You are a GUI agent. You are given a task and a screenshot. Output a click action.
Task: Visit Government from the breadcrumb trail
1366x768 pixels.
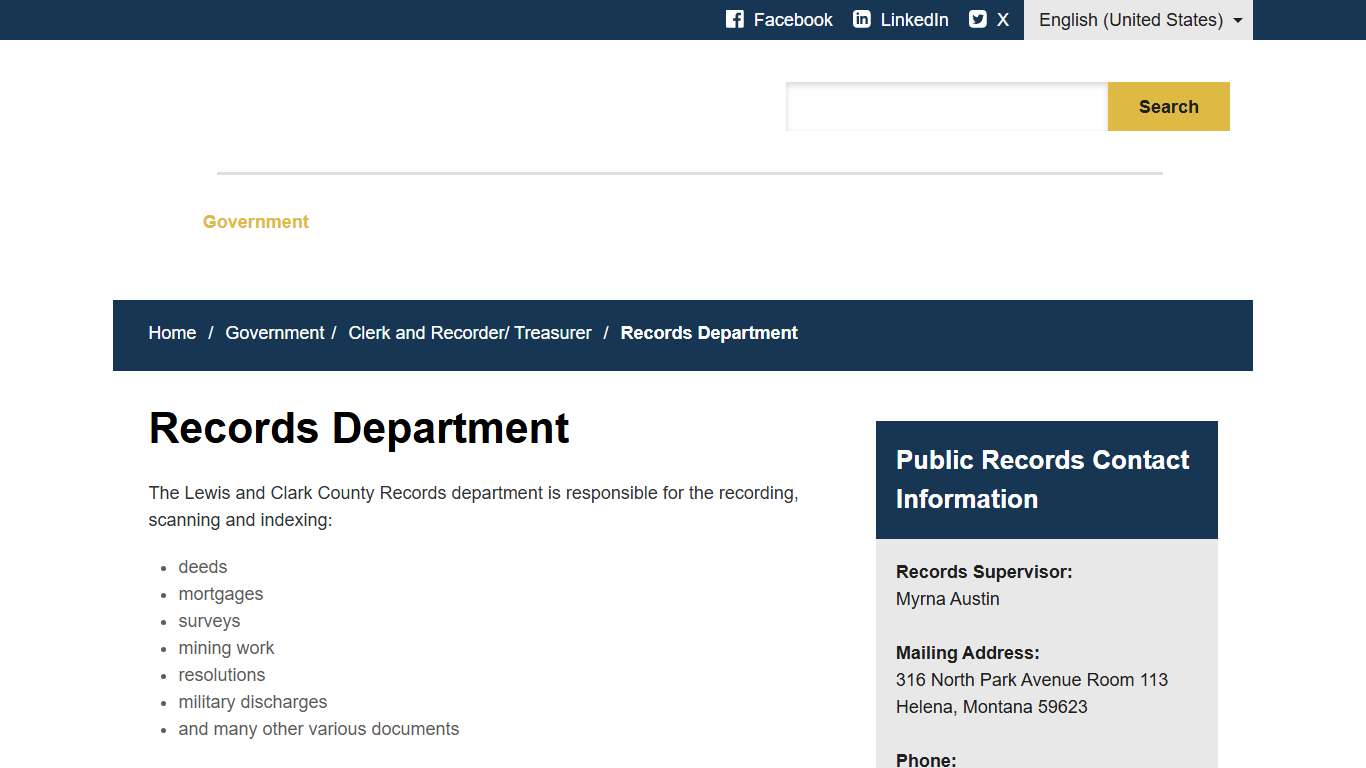point(274,332)
